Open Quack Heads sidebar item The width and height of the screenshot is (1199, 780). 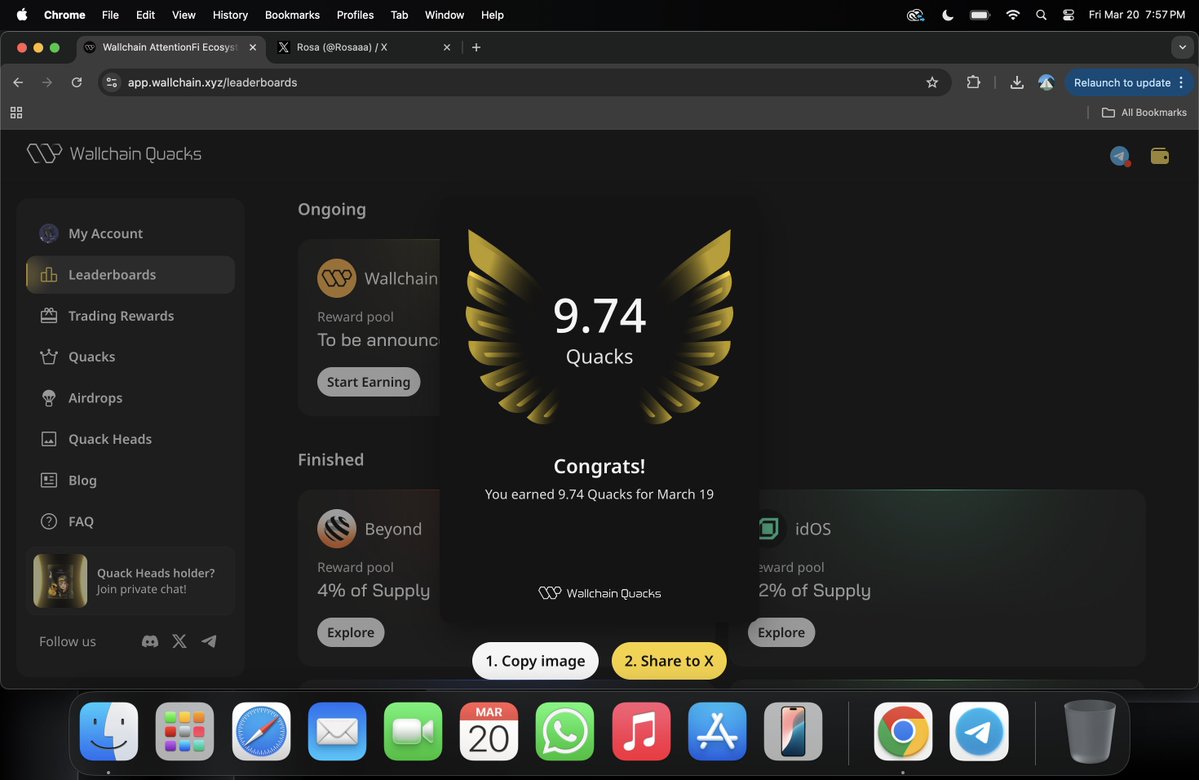click(x=130, y=439)
